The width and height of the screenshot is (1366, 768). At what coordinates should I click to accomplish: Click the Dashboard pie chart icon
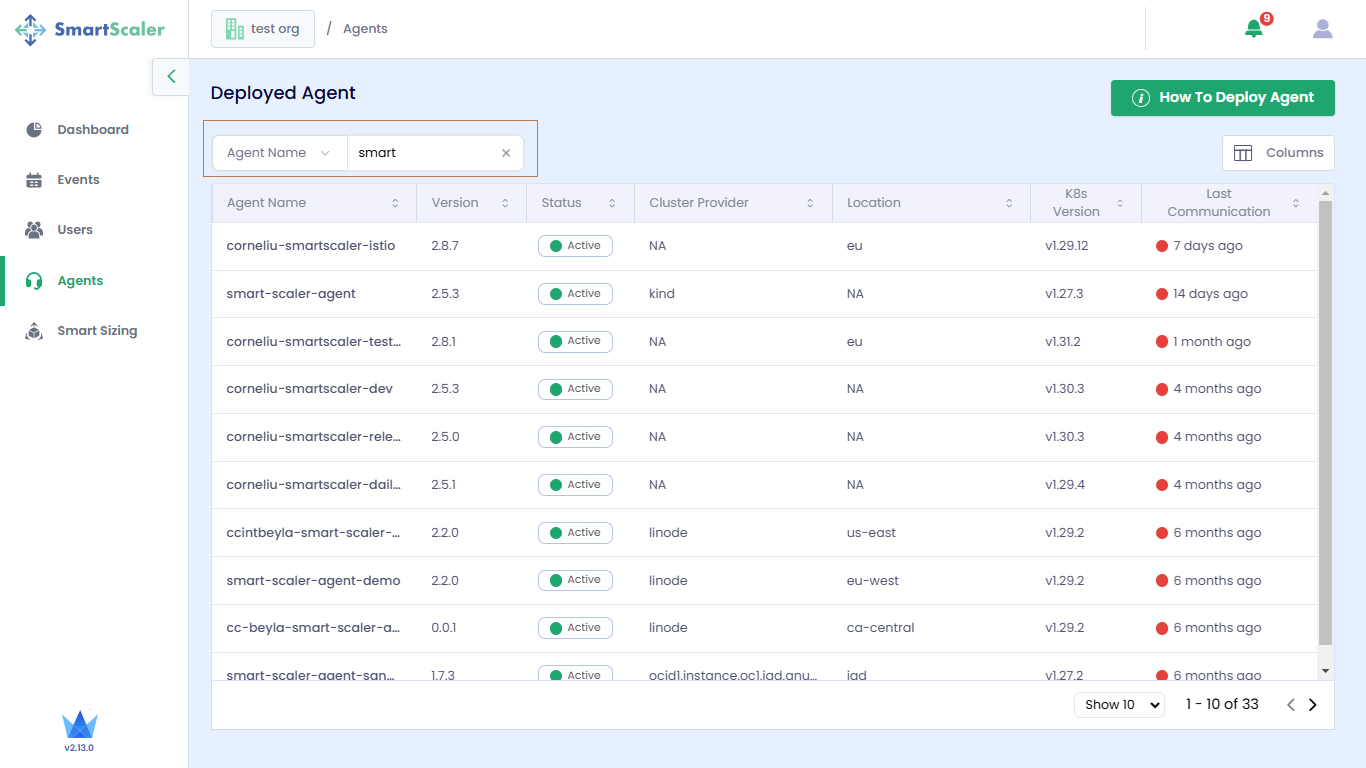tap(34, 130)
